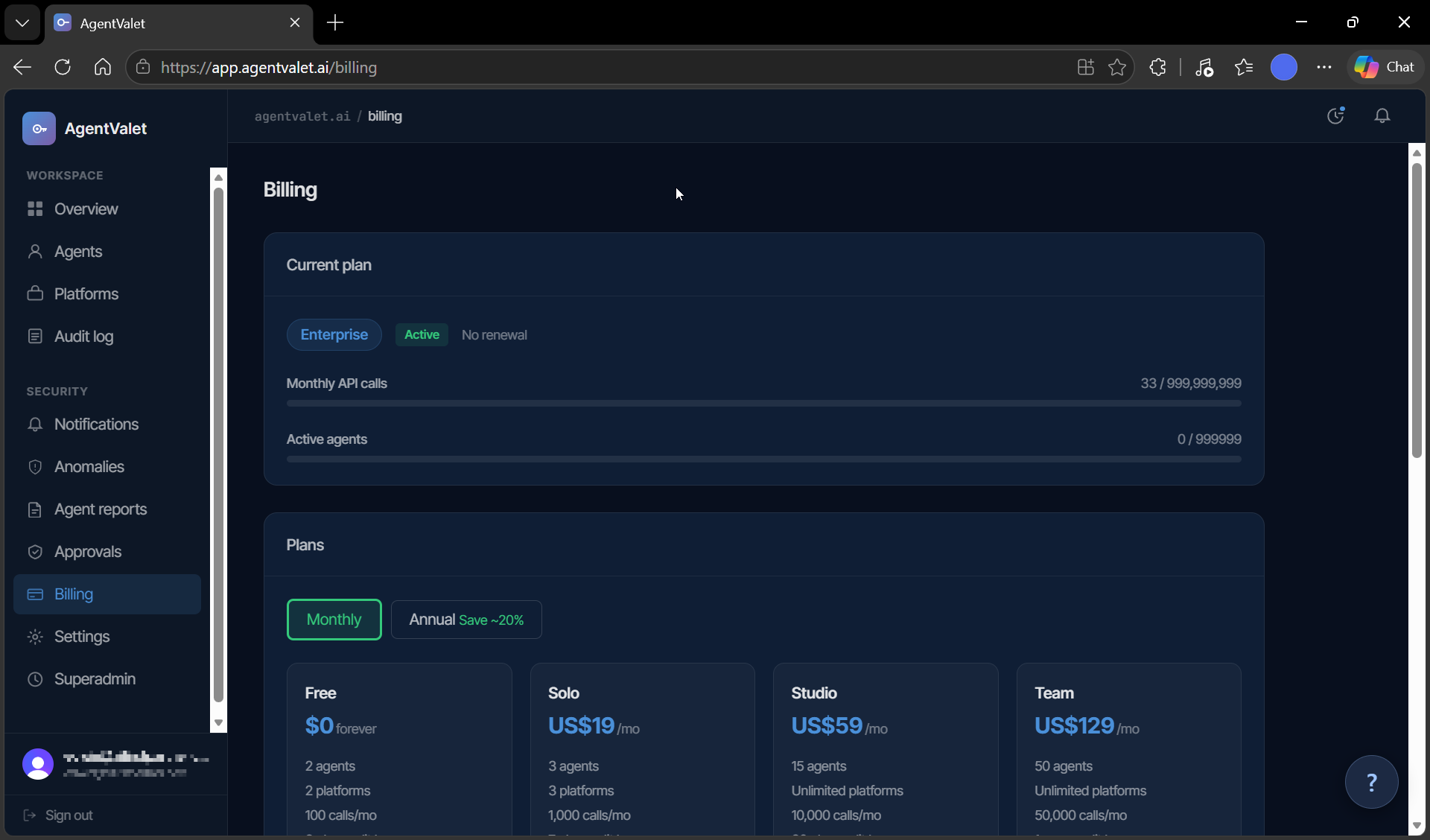Click the Anomalies shield icon
The height and width of the screenshot is (840, 1430).
(35, 467)
